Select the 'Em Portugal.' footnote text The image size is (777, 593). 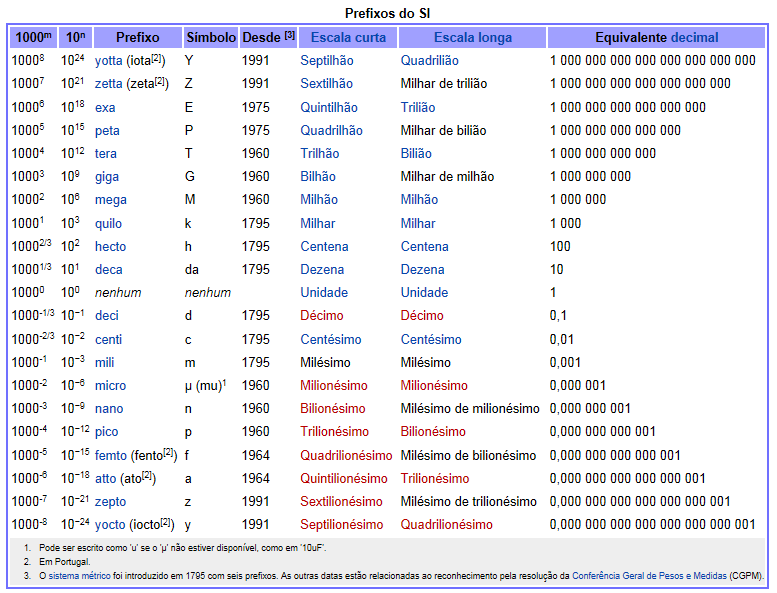[64, 562]
